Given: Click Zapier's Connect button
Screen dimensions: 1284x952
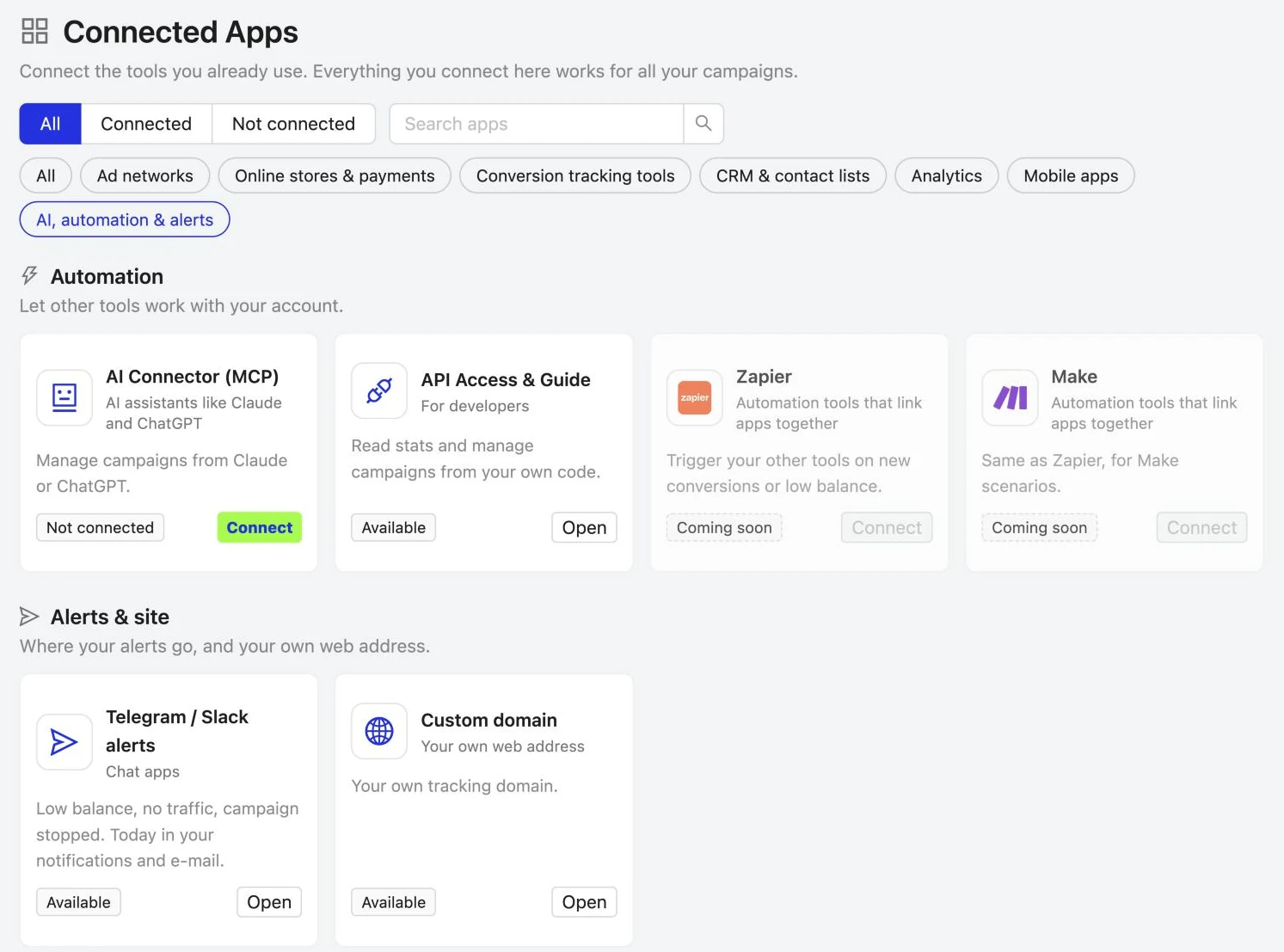Looking at the screenshot, I should point(887,527).
